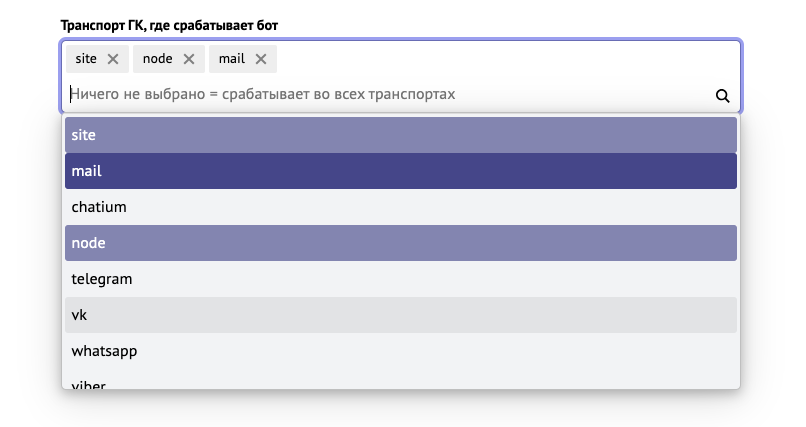The height and width of the screenshot is (427, 806).
Task: Click the site tag chip label
Action: coord(86,59)
